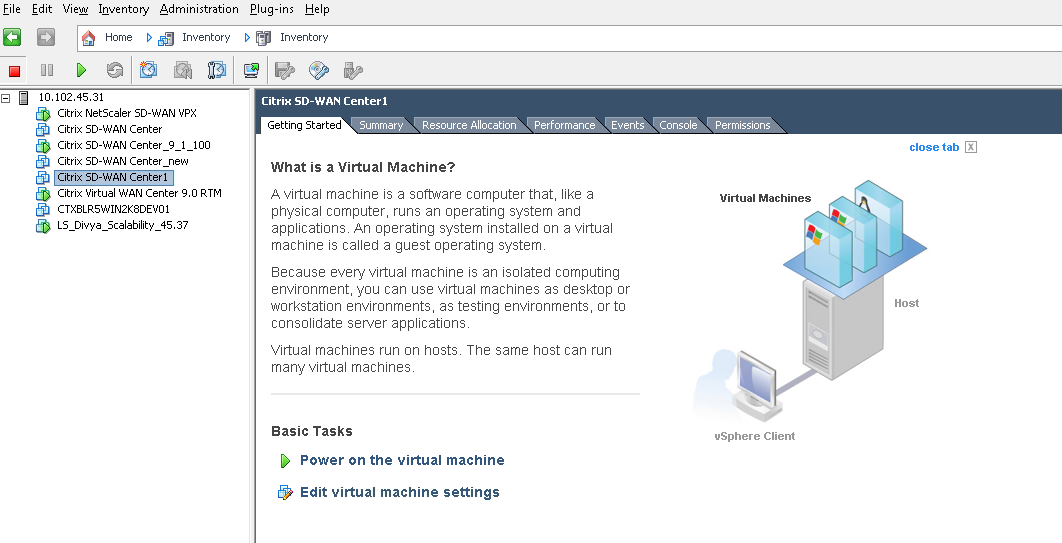This screenshot has width=1062, height=543.
Task: Open the Help menu
Action: point(317,9)
